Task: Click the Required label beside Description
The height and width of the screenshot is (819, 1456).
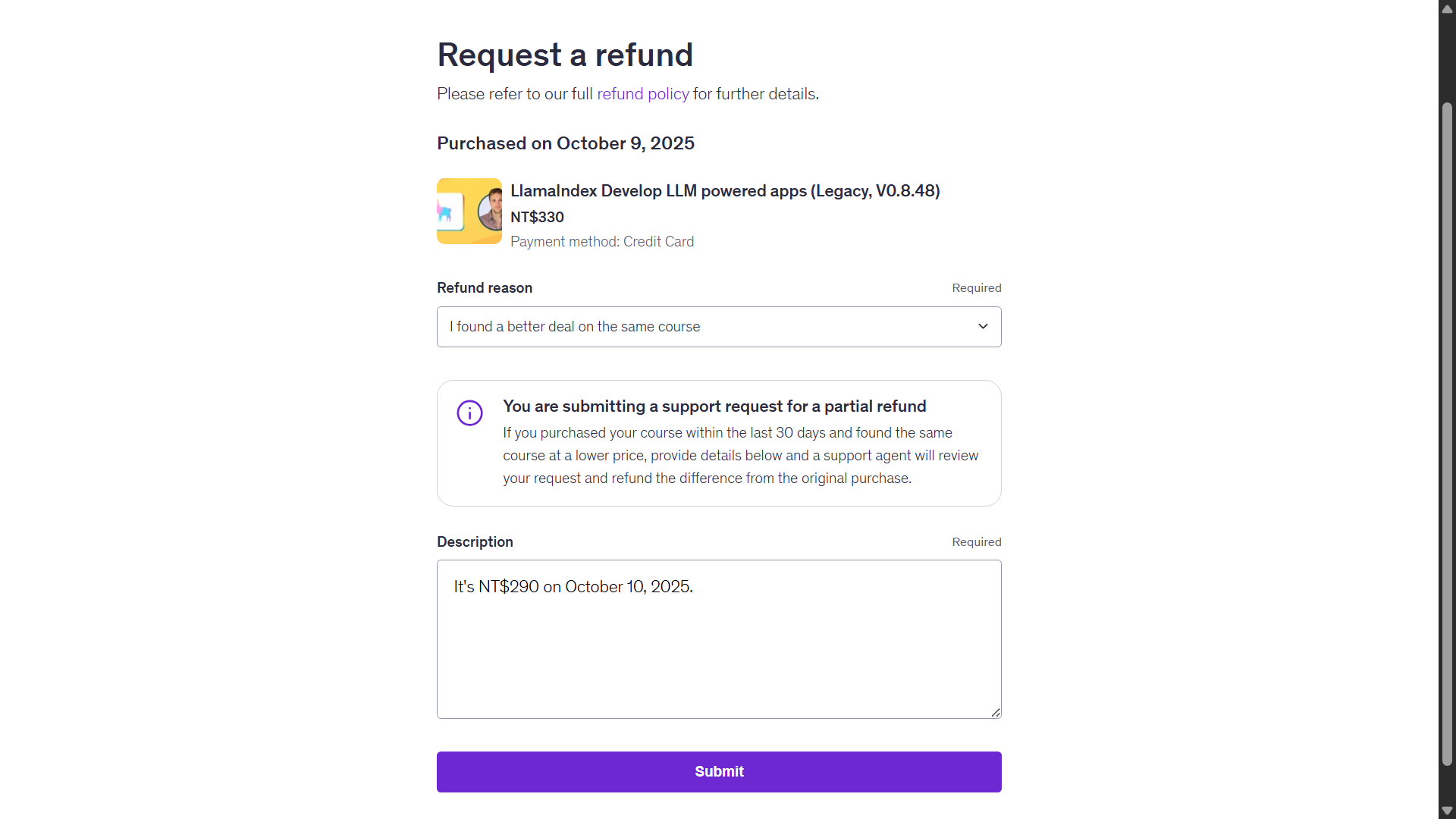Action: coord(976,542)
